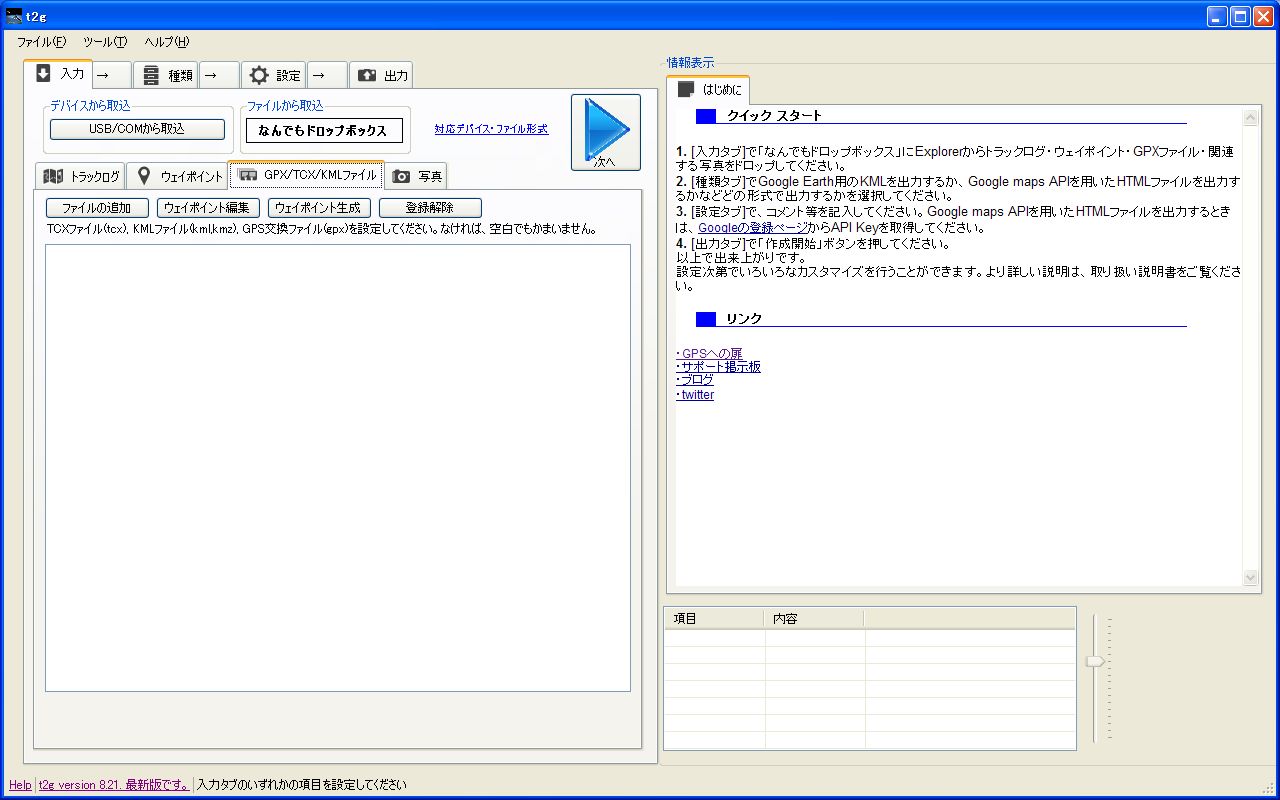Image resolution: width=1280 pixels, height=800 pixels.
Task: Open the GPSへの扉 link
Action: point(709,353)
